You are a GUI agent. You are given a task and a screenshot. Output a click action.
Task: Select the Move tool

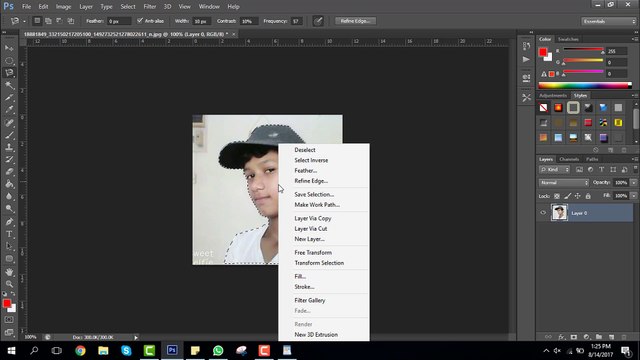[9, 48]
